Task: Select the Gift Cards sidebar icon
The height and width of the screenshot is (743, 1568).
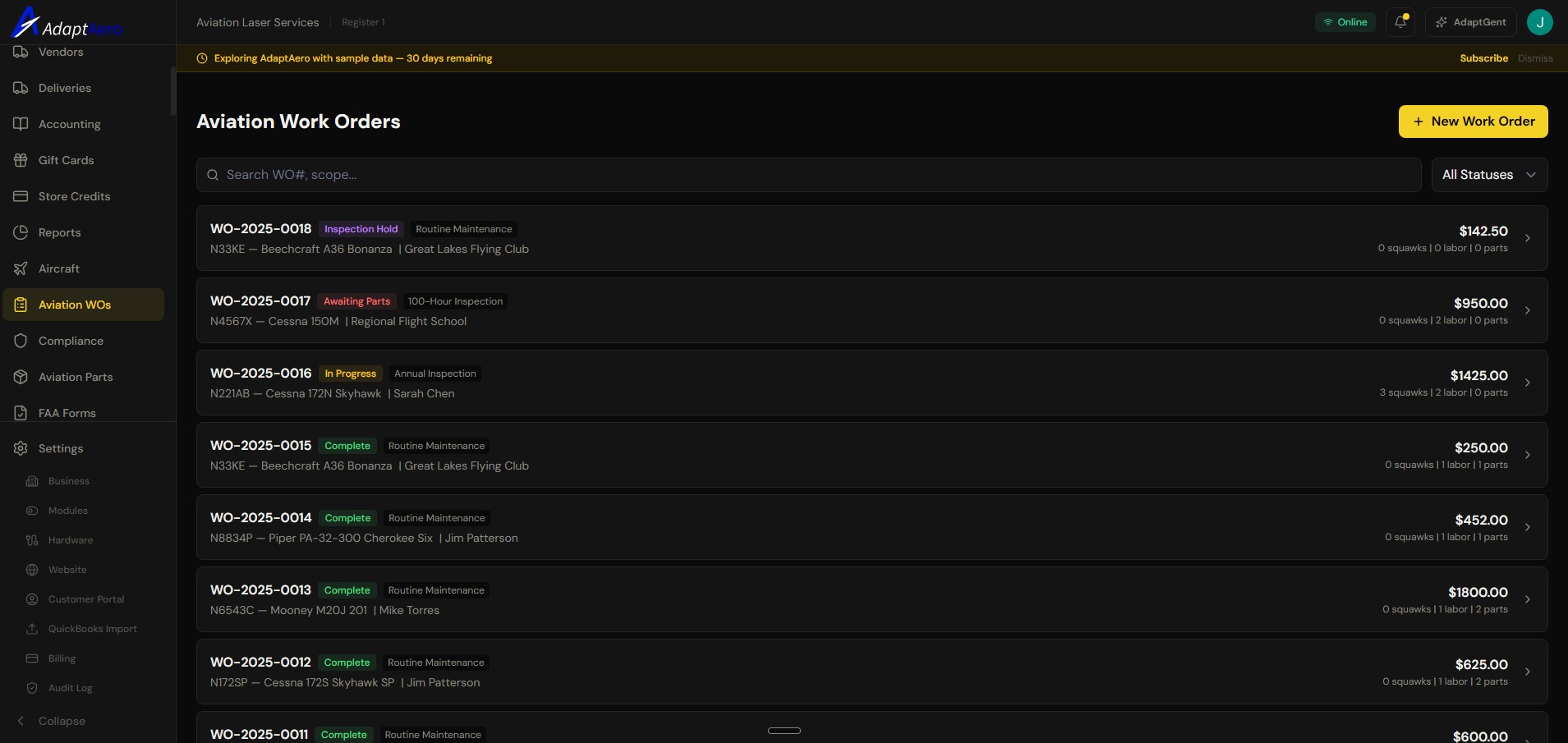Action: 21,160
